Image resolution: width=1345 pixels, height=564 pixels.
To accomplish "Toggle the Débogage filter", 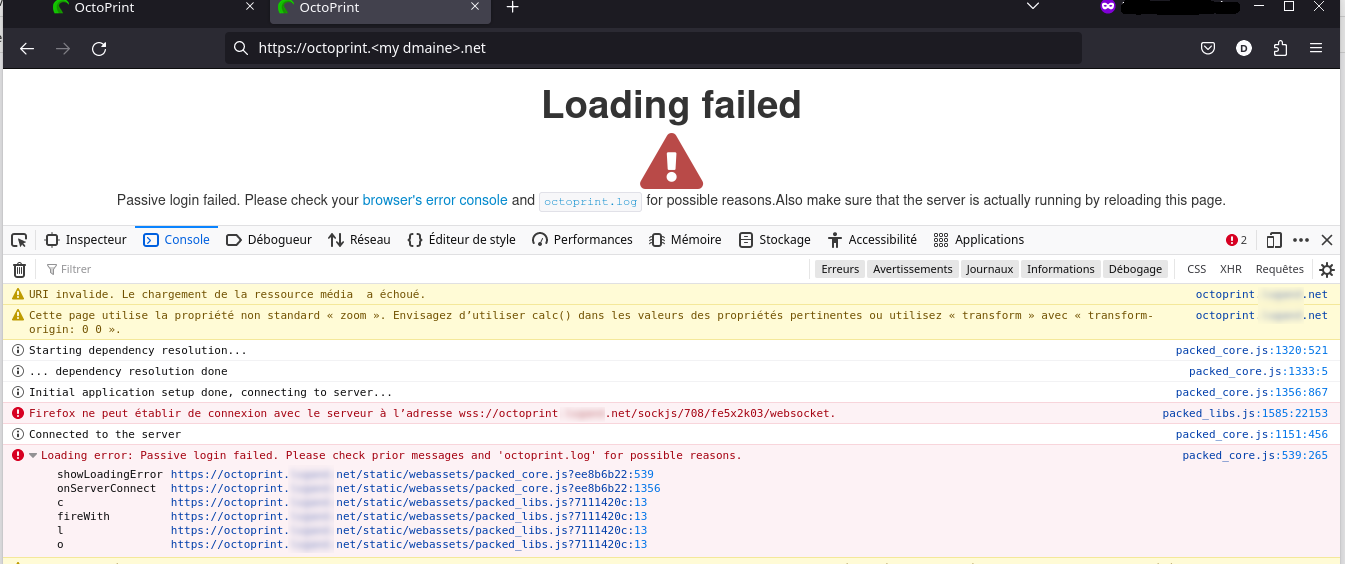I will [x=1135, y=269].
